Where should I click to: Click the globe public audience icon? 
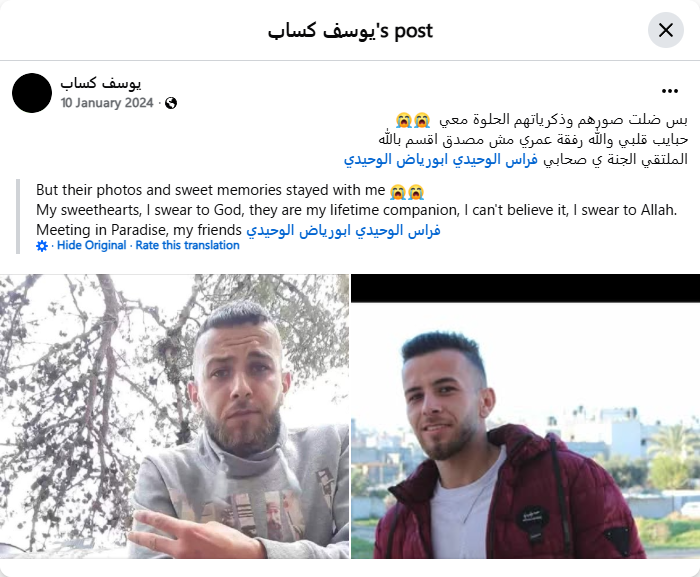pos(171,103)
